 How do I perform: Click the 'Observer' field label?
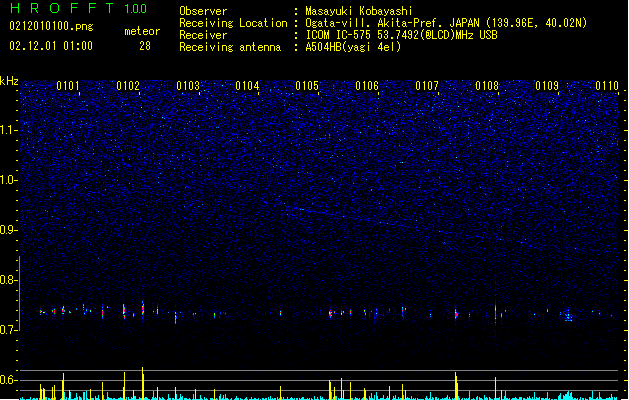click(x=203, y=11)
